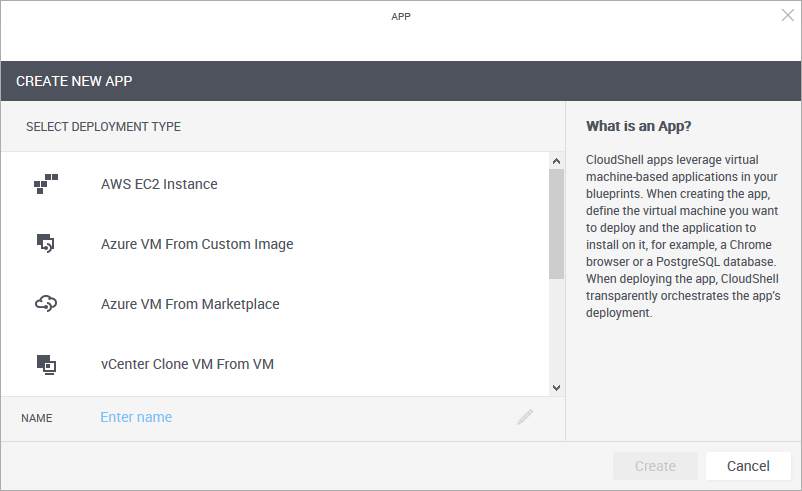
Task: Close the App dialog with the X
Action: click(787, 15)
